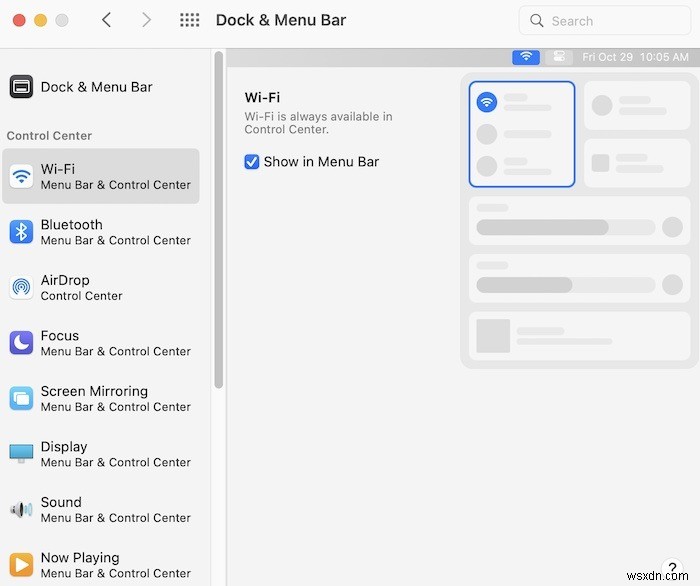Toggle the Show in Menu Bar checkbox
Viewport: 700px width, 586px height.
(252, 162)
